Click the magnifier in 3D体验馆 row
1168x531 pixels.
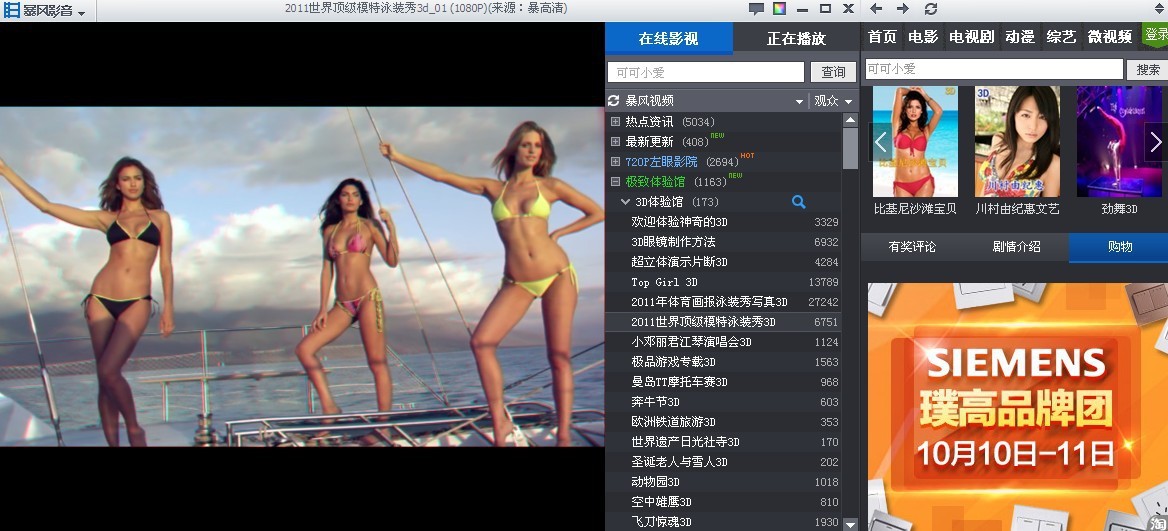click(798, 202)
